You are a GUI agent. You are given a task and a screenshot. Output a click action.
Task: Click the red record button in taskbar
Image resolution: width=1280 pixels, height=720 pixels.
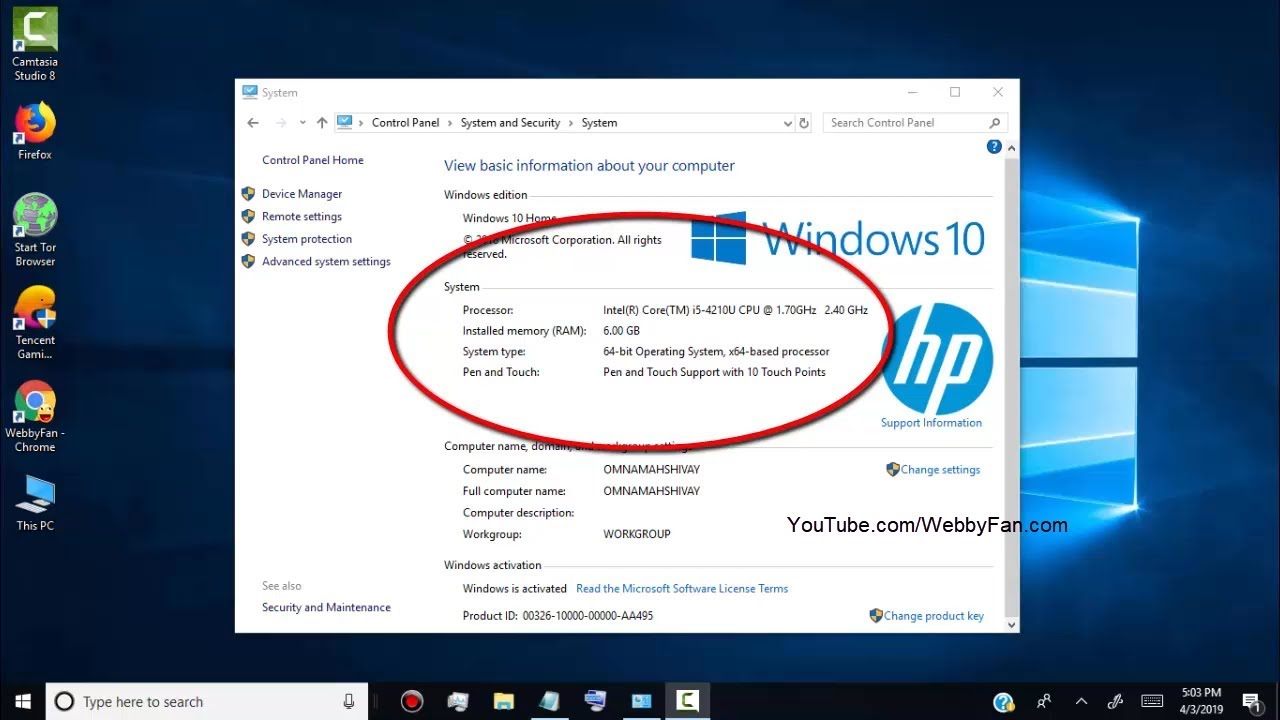pyautogui.click(x=412, y=701)
